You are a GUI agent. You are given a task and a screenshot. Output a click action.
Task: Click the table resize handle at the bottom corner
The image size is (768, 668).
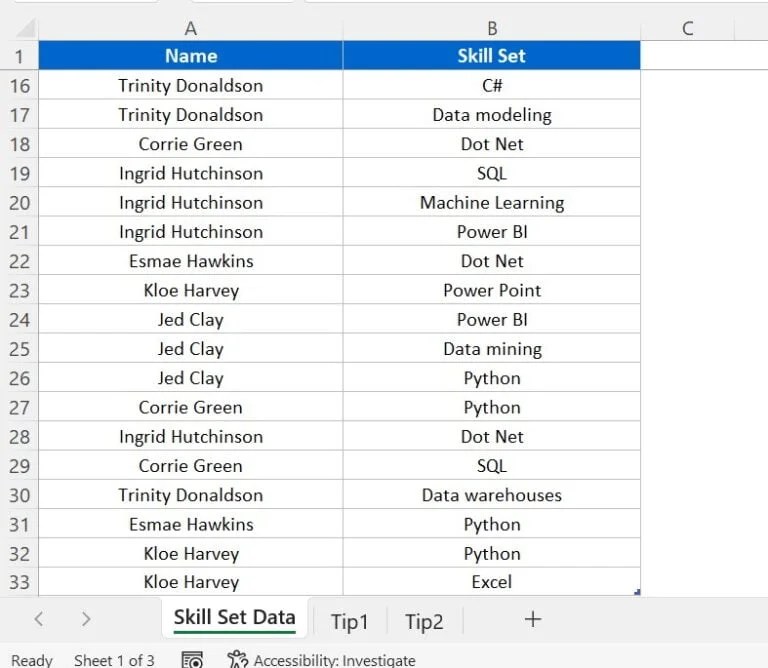[637, 592]
